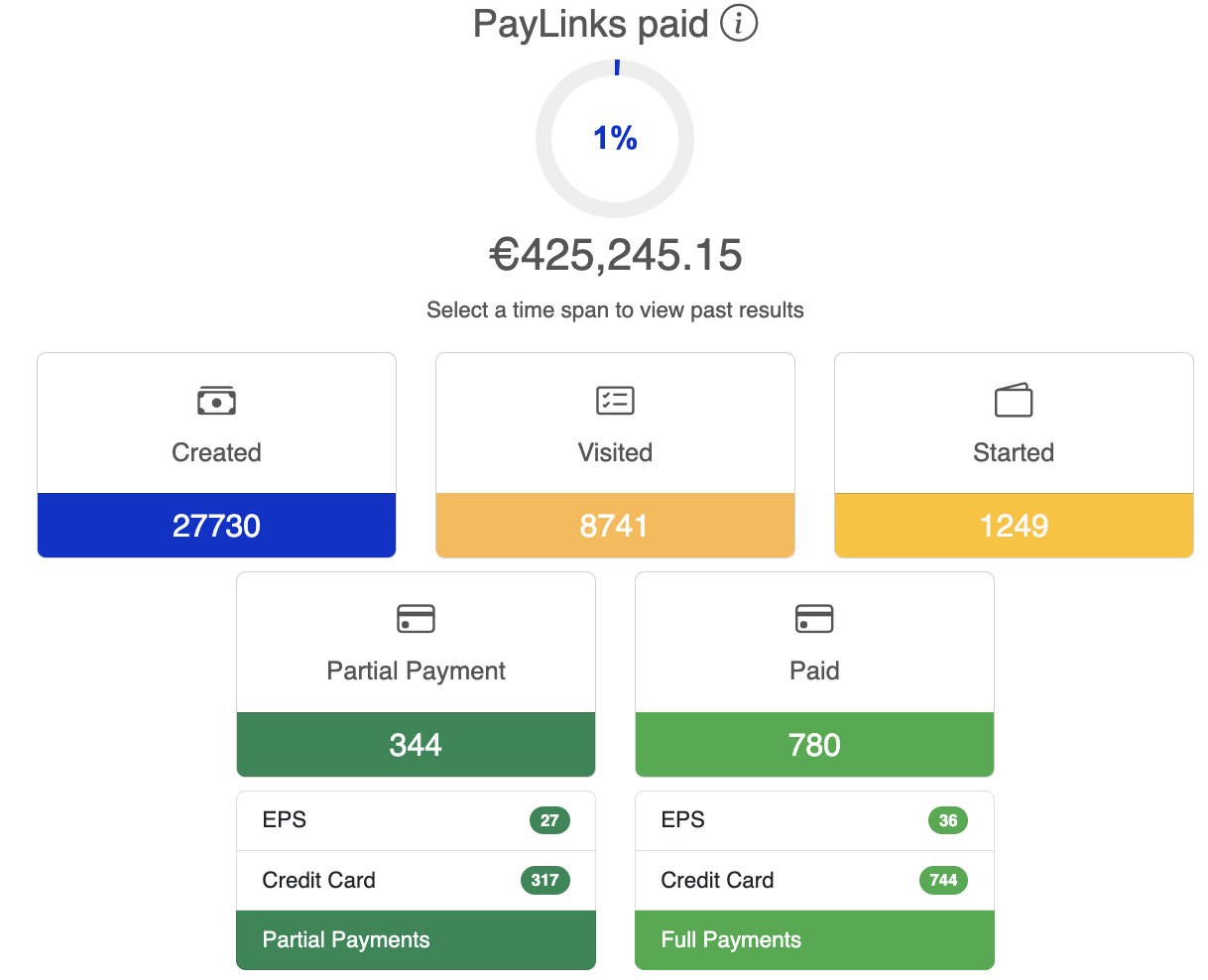
Task: Open the time span selector
Action: (615, 309)
